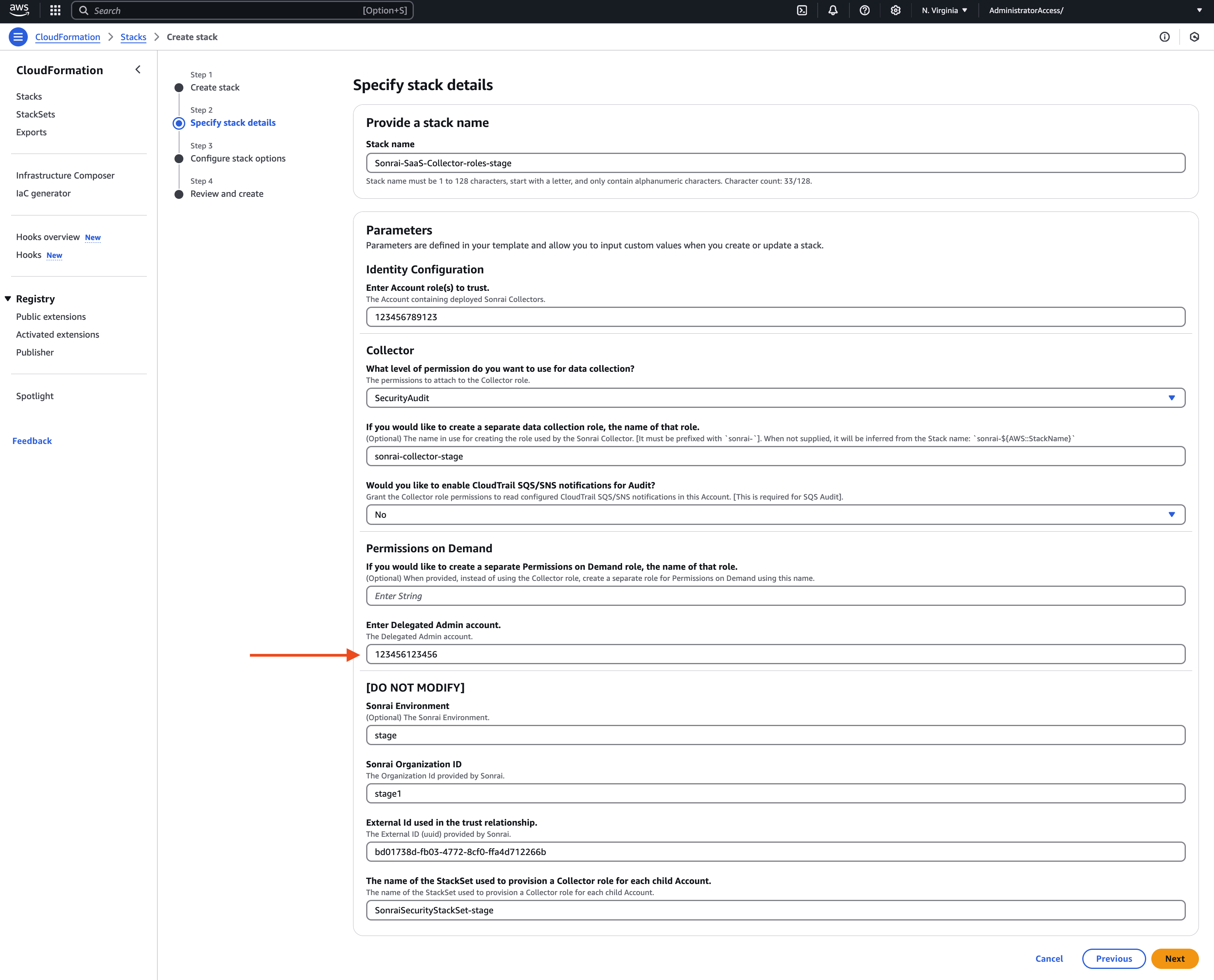Open Exports in the sidebar

[x=31, y=132]
